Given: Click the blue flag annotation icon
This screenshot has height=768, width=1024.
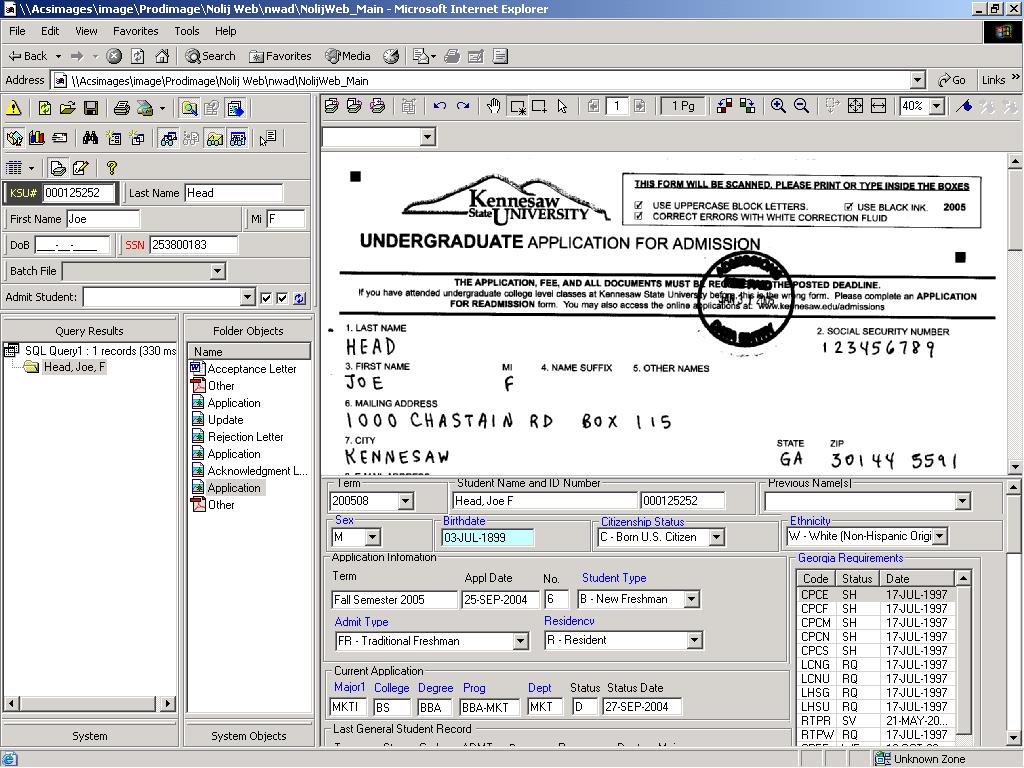Looking at the screenshot, I should (x=964, y=106).
